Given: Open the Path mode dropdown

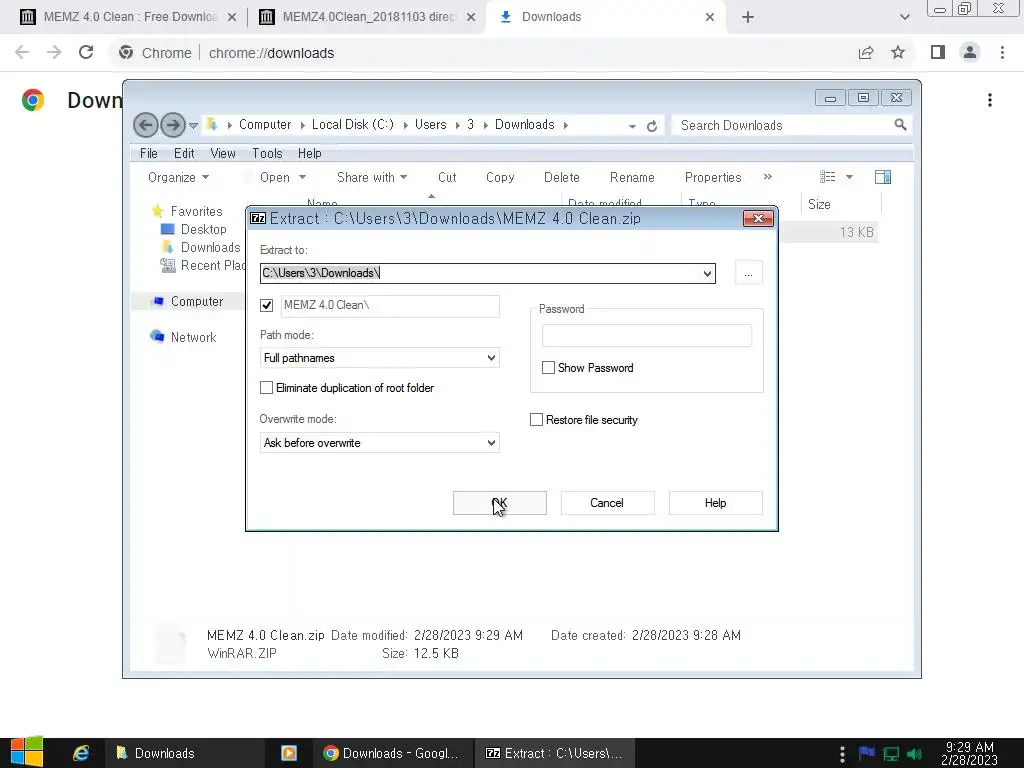Looking at the screenshot, I should pos(379,358).
